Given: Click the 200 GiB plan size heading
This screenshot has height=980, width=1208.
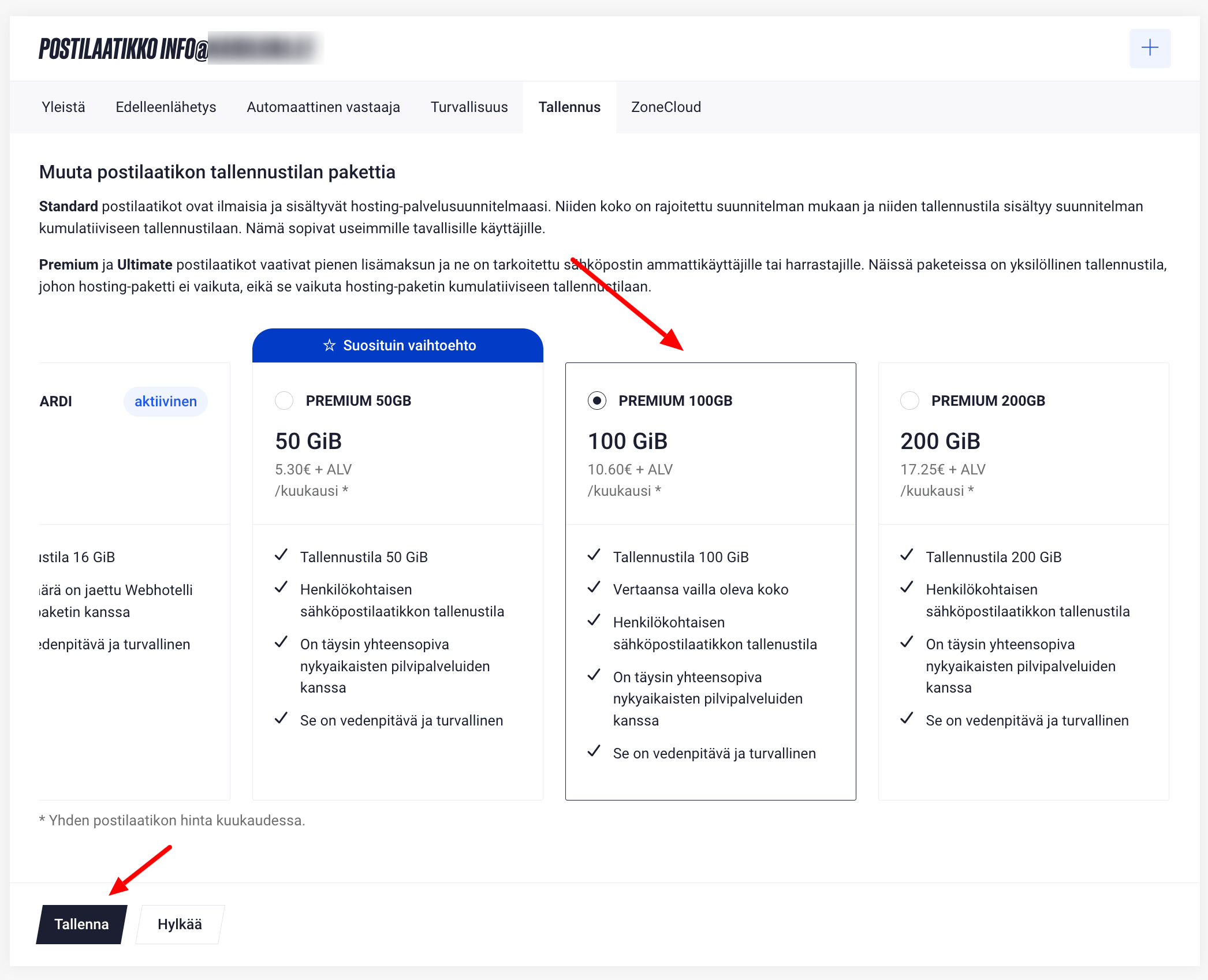Looking at the screenshot, I should coord(940,441).
